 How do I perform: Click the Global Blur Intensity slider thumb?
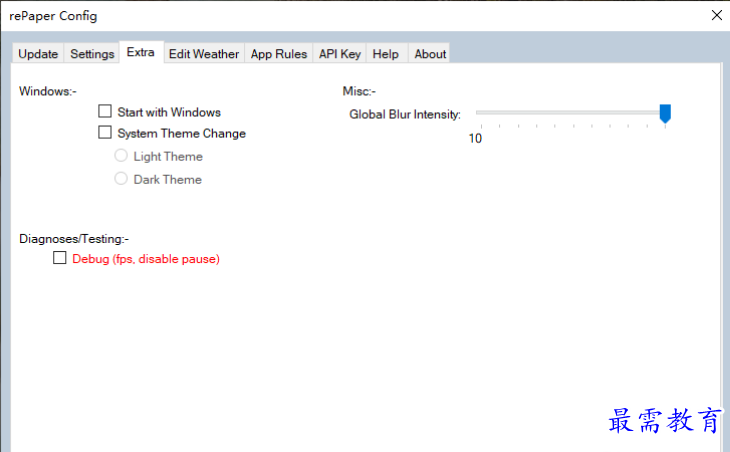click(x=665, y=114)
